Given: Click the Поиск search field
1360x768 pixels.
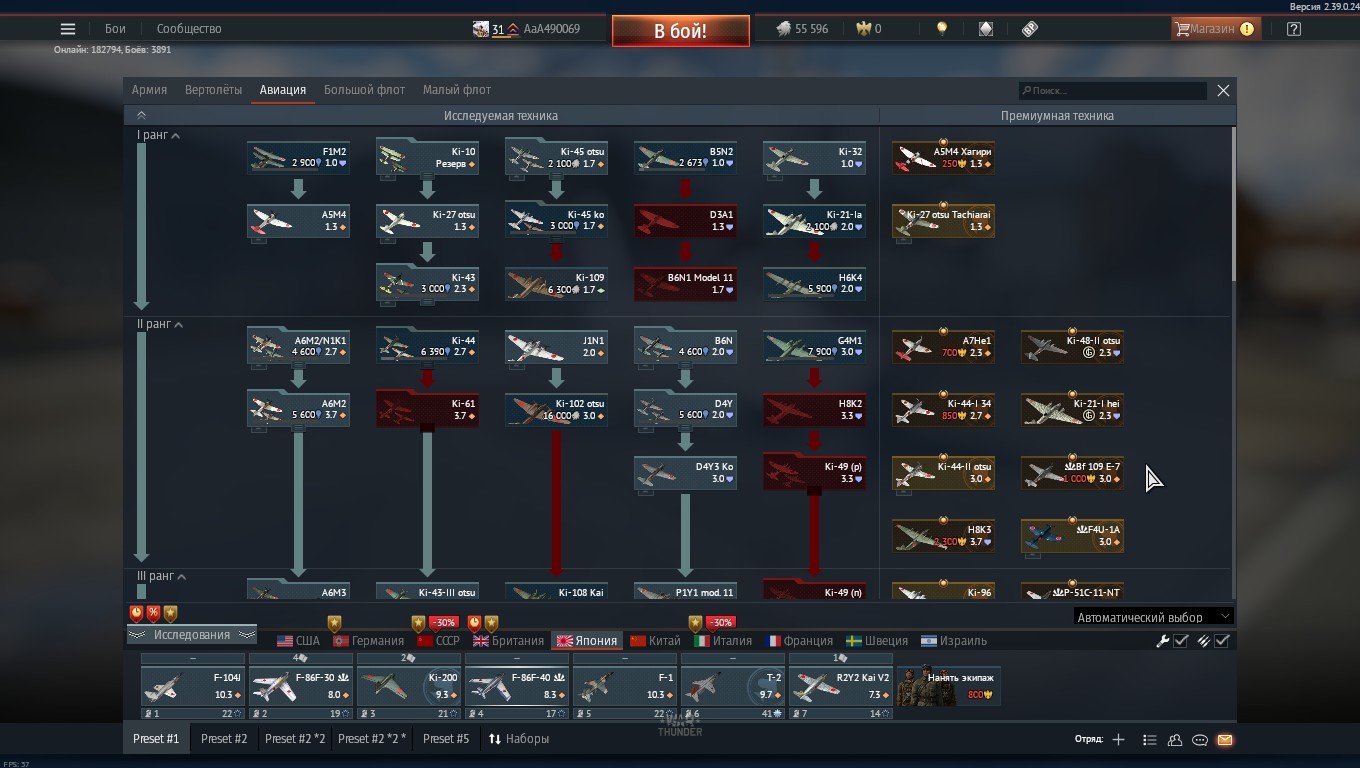Looking at the screenshot, I should (1112, 91).
